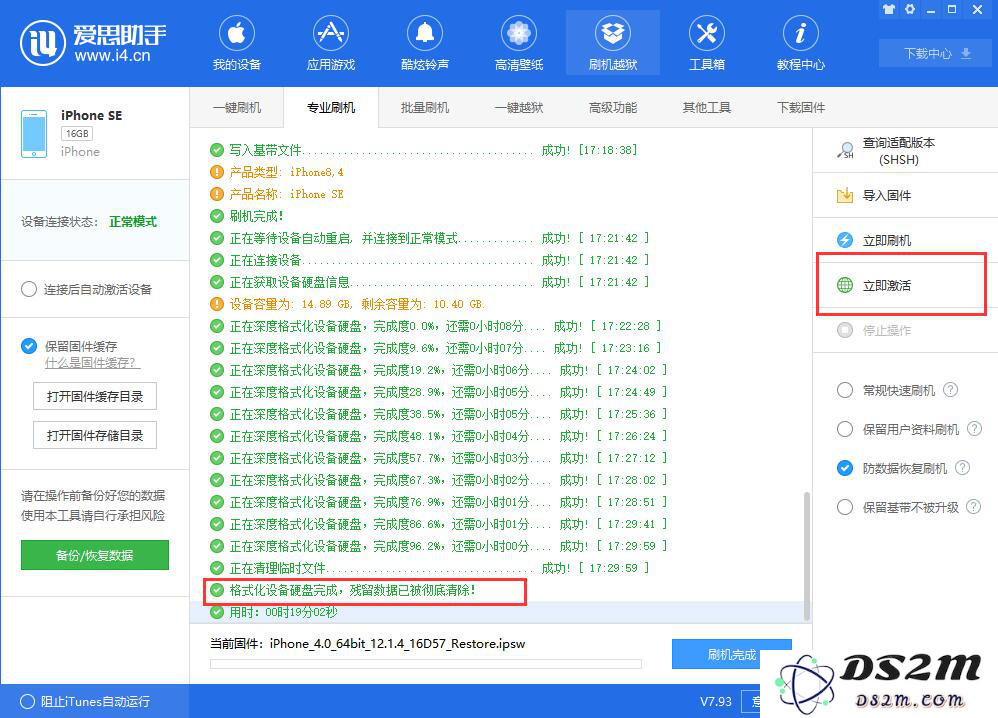
Task: Click 立即激活 globe icon
Action: click(845, 285)
